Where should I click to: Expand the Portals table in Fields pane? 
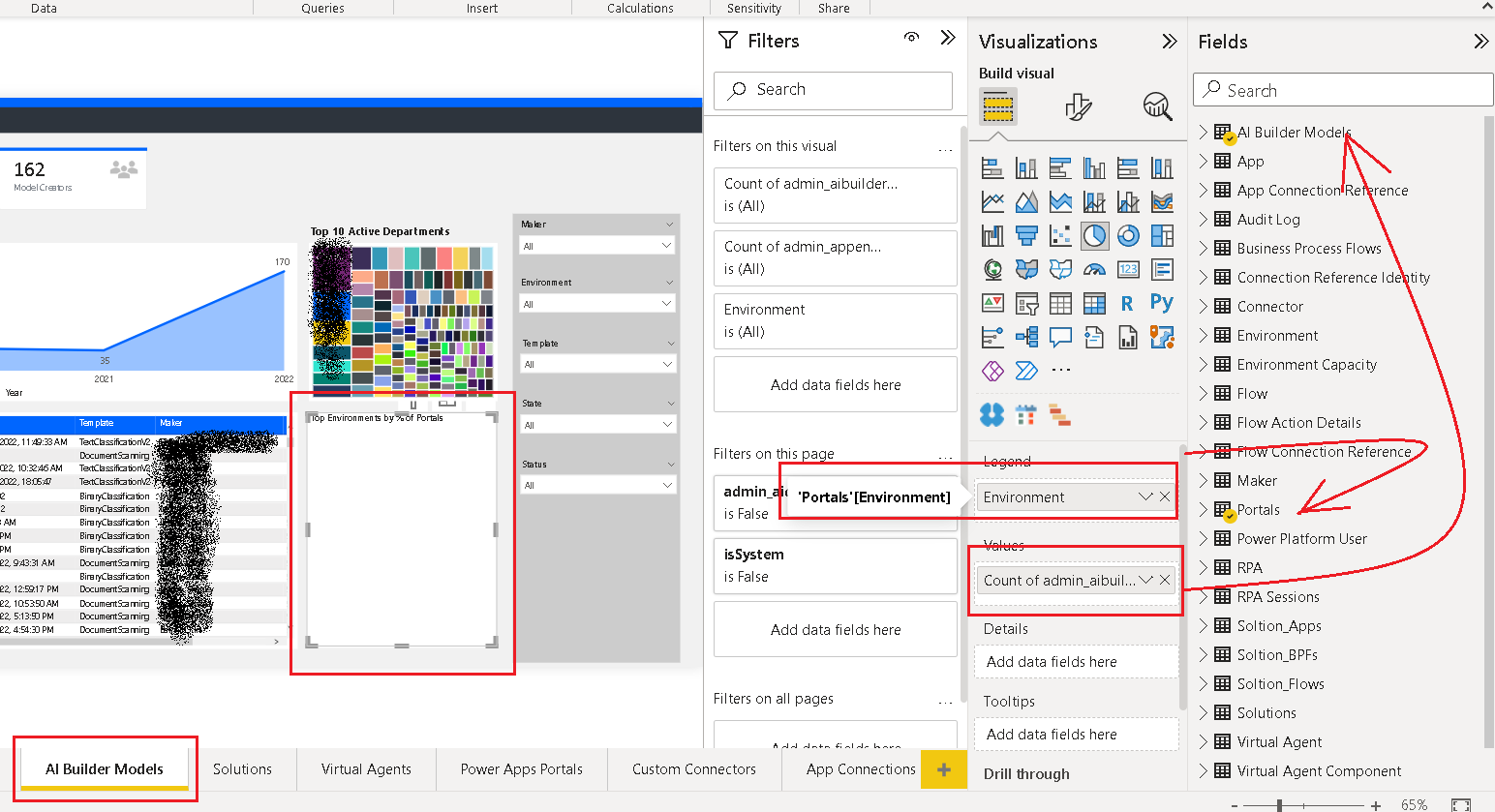[1202, 509]
